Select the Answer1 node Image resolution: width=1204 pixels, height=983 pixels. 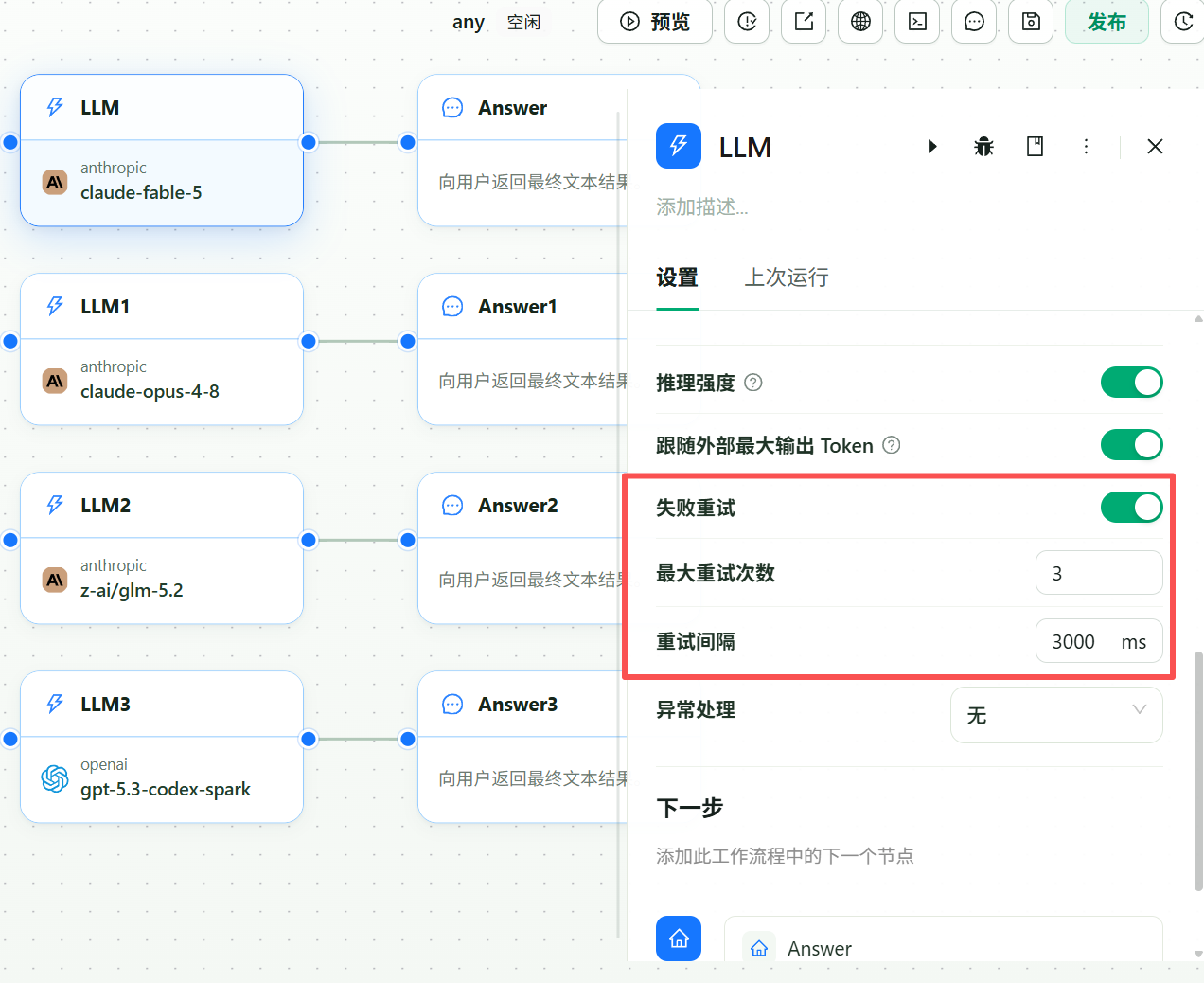point(522,349)
